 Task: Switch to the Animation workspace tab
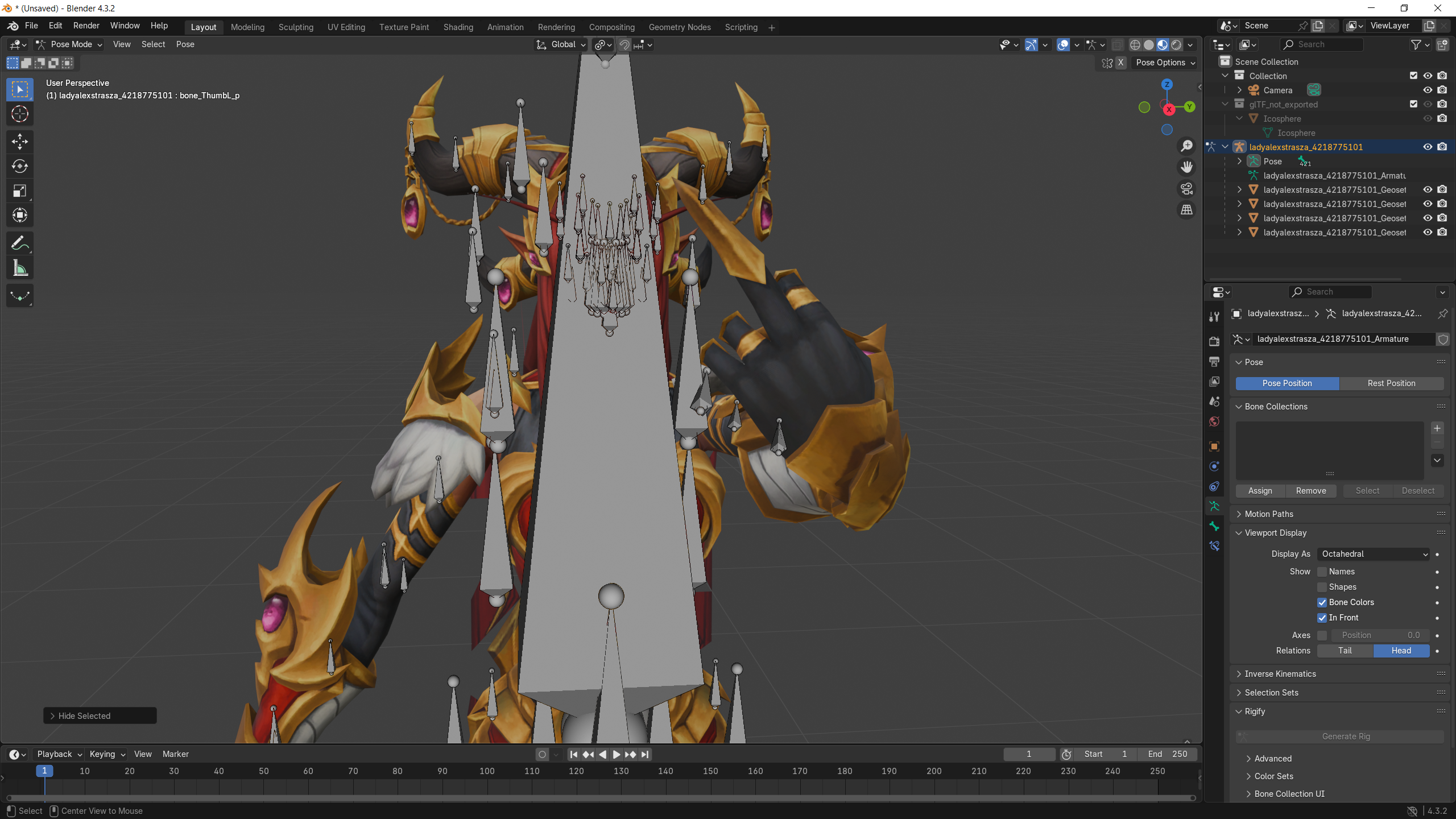point(505,27)
